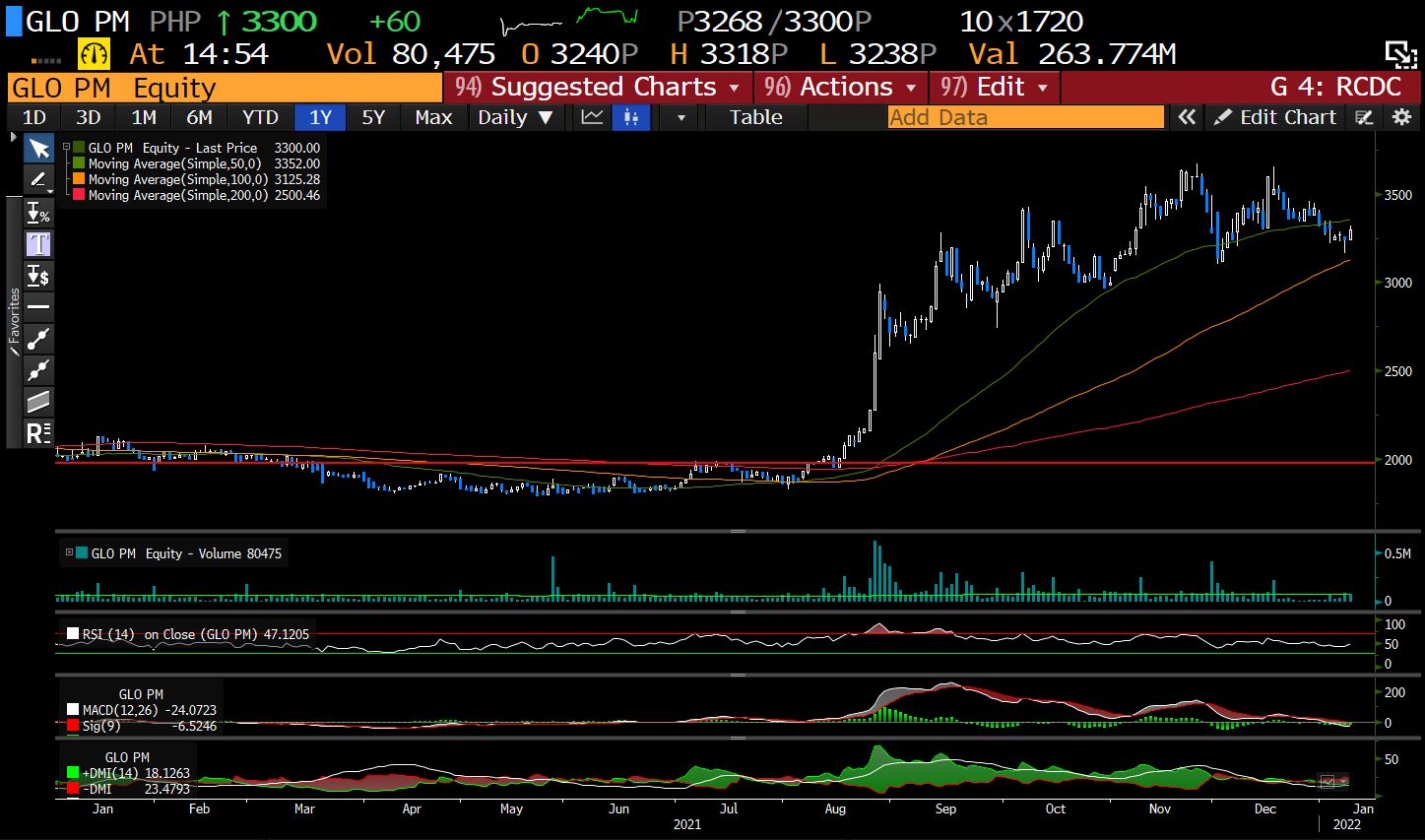Click the Add Data input field

click(1025, 117)
